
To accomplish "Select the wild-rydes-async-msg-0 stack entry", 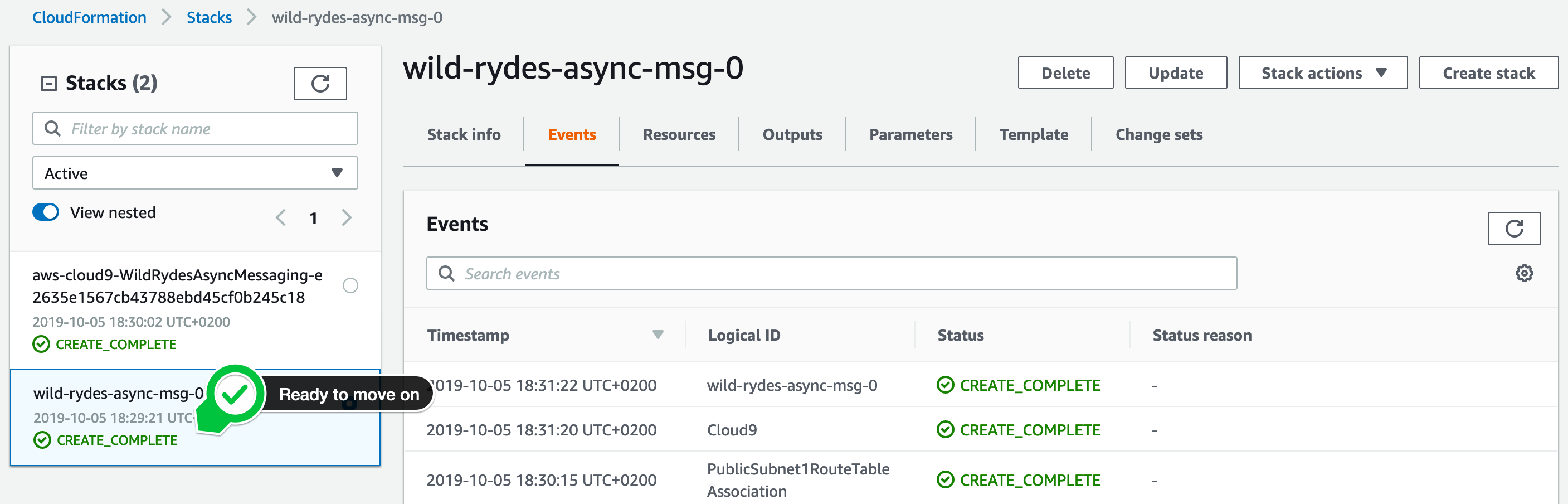I will [195, 418].
